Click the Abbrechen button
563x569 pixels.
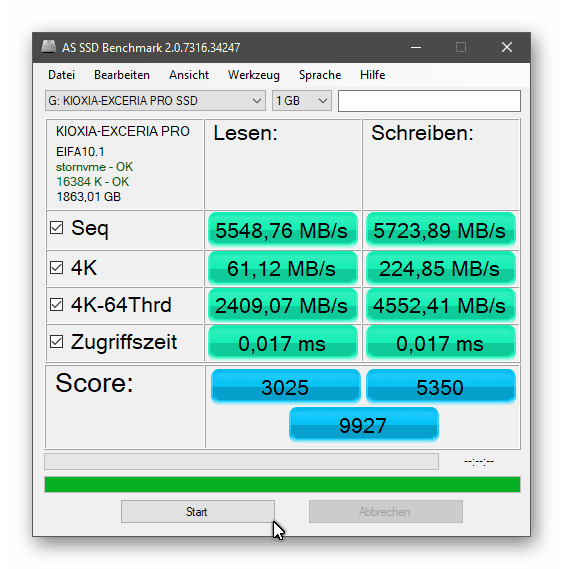point(385,512)
